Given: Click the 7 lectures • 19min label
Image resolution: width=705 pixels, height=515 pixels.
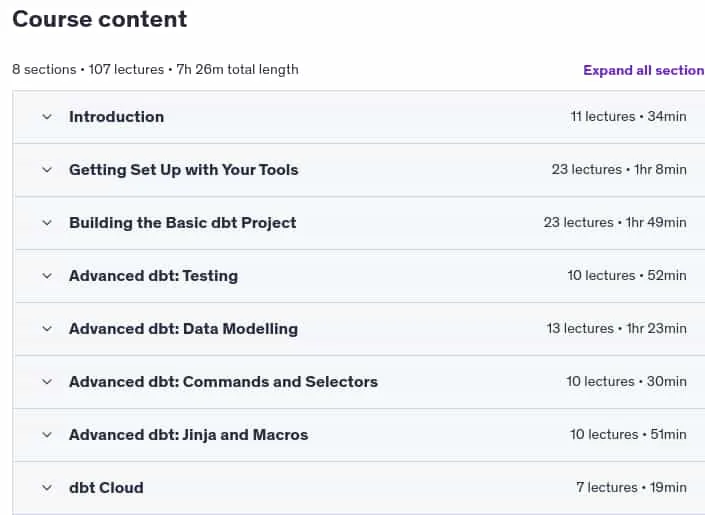Looking at the screenshot, I should (x=631, y=487).
